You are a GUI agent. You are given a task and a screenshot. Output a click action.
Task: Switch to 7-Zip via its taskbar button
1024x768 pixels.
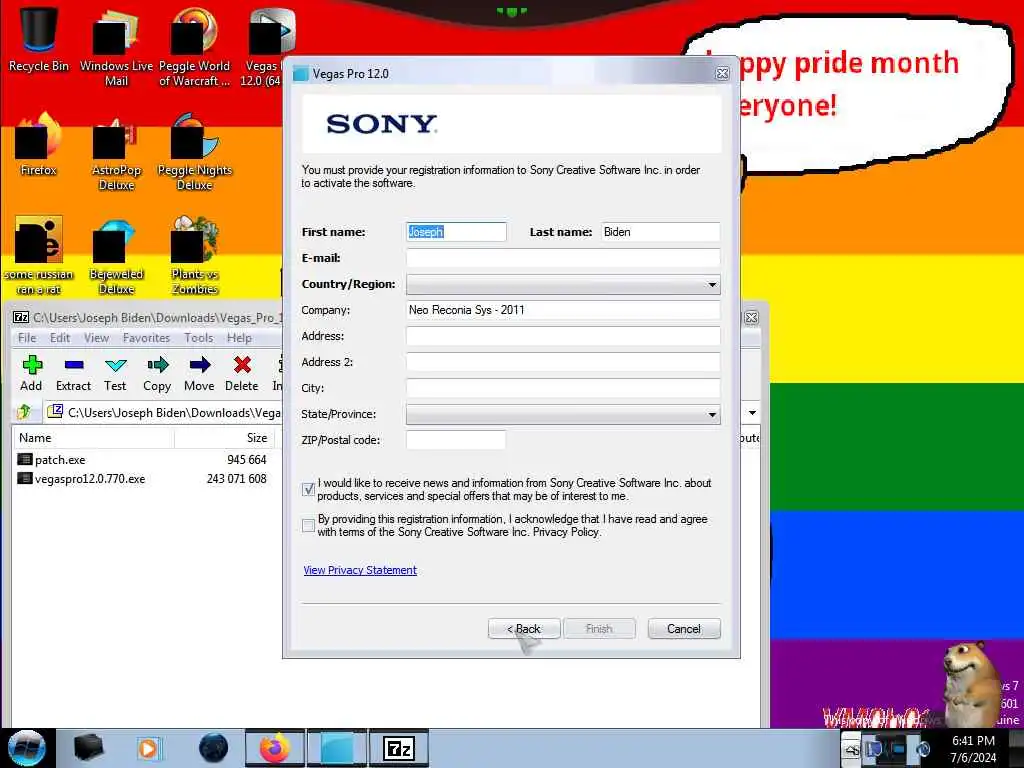click(x=399, y=748)
